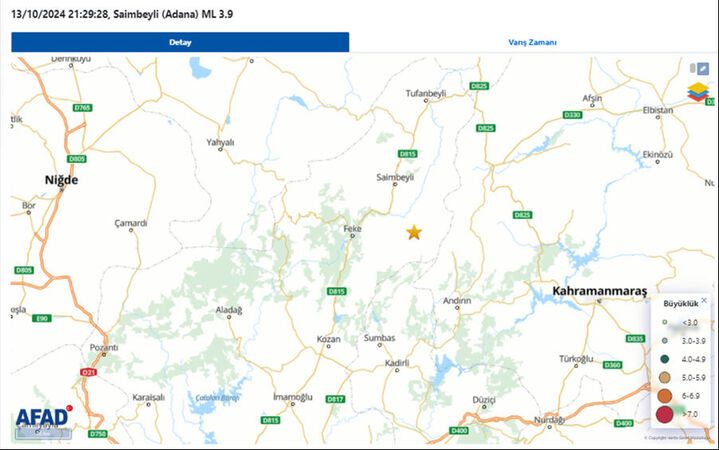
Task: Click the Kahramanmaraş city label
Action: (x=599, y=291)
